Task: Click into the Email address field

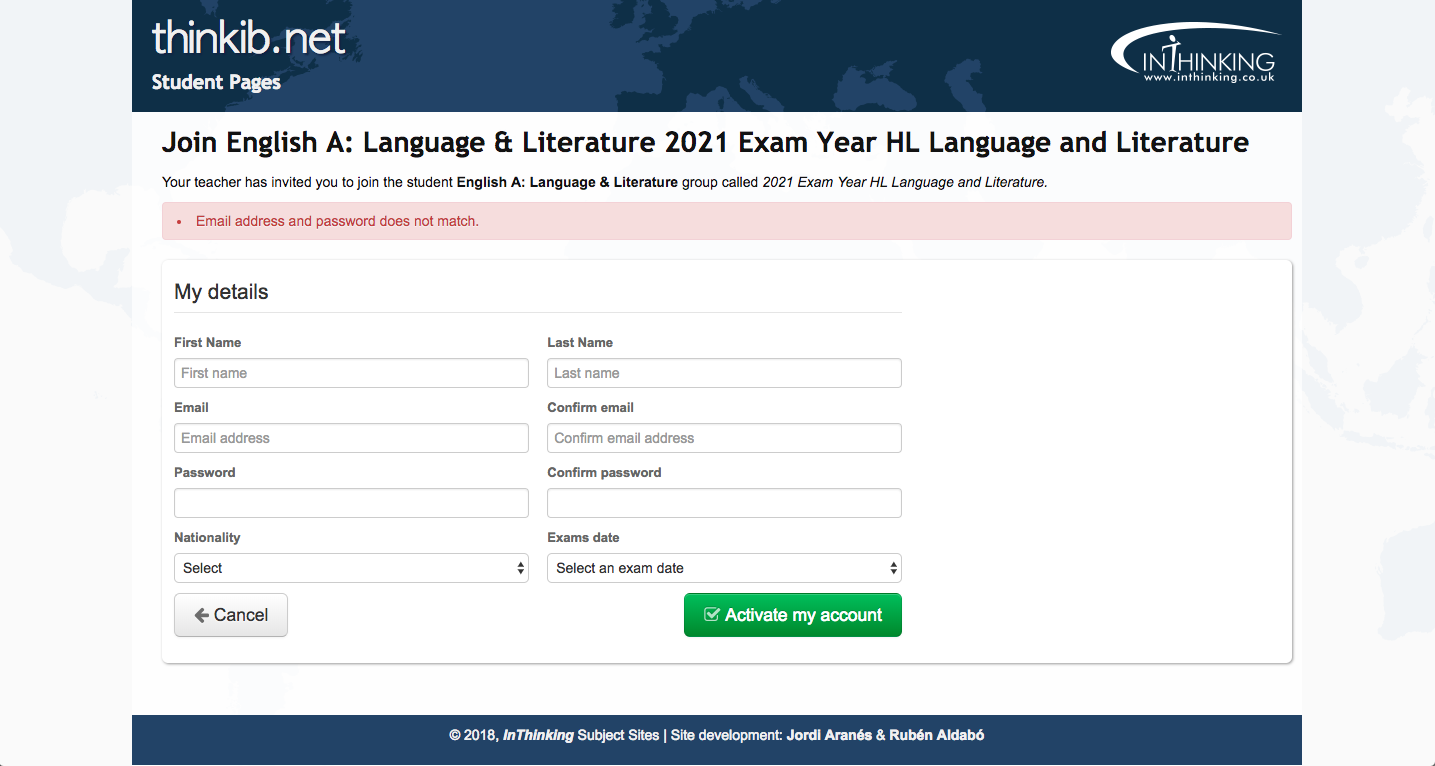Action: 351,438
